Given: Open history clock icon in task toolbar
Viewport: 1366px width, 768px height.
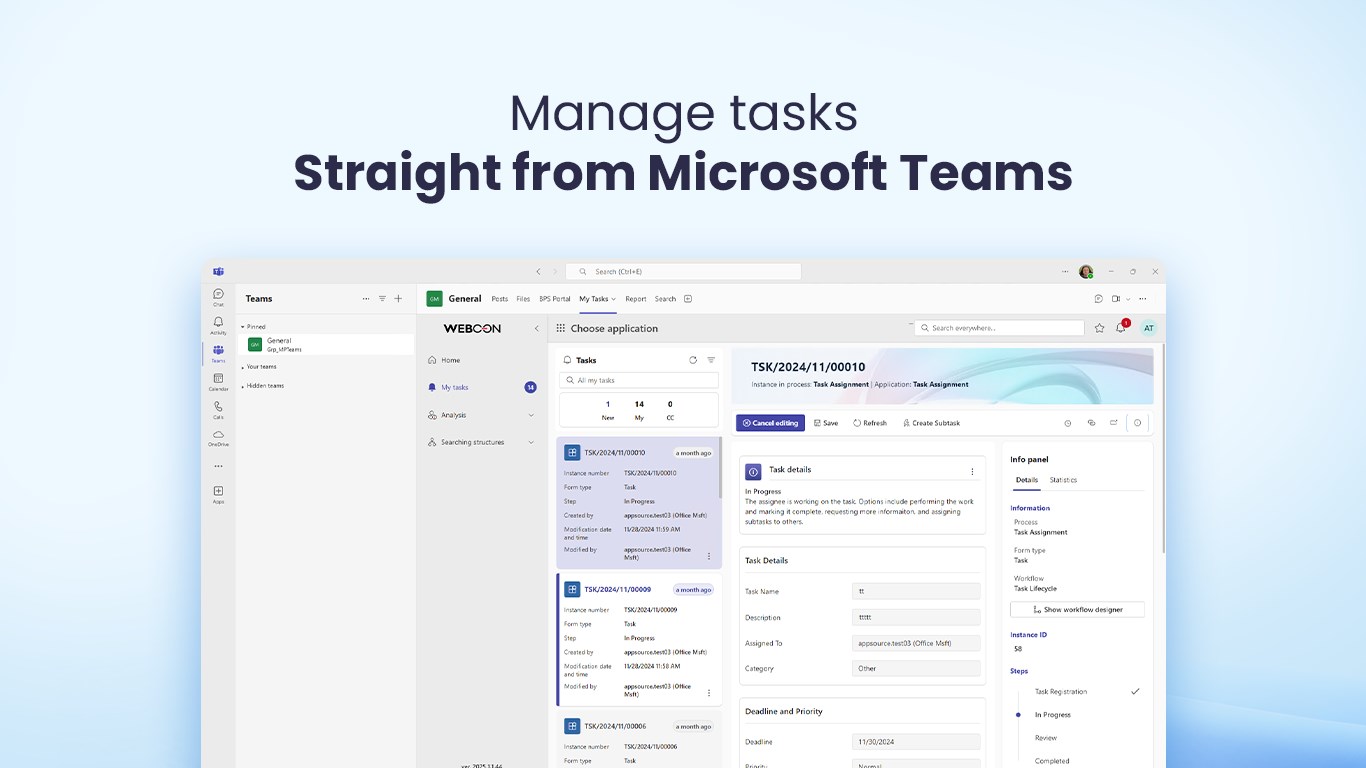Looking at the screenshot, I should (x=1068, y=423).
